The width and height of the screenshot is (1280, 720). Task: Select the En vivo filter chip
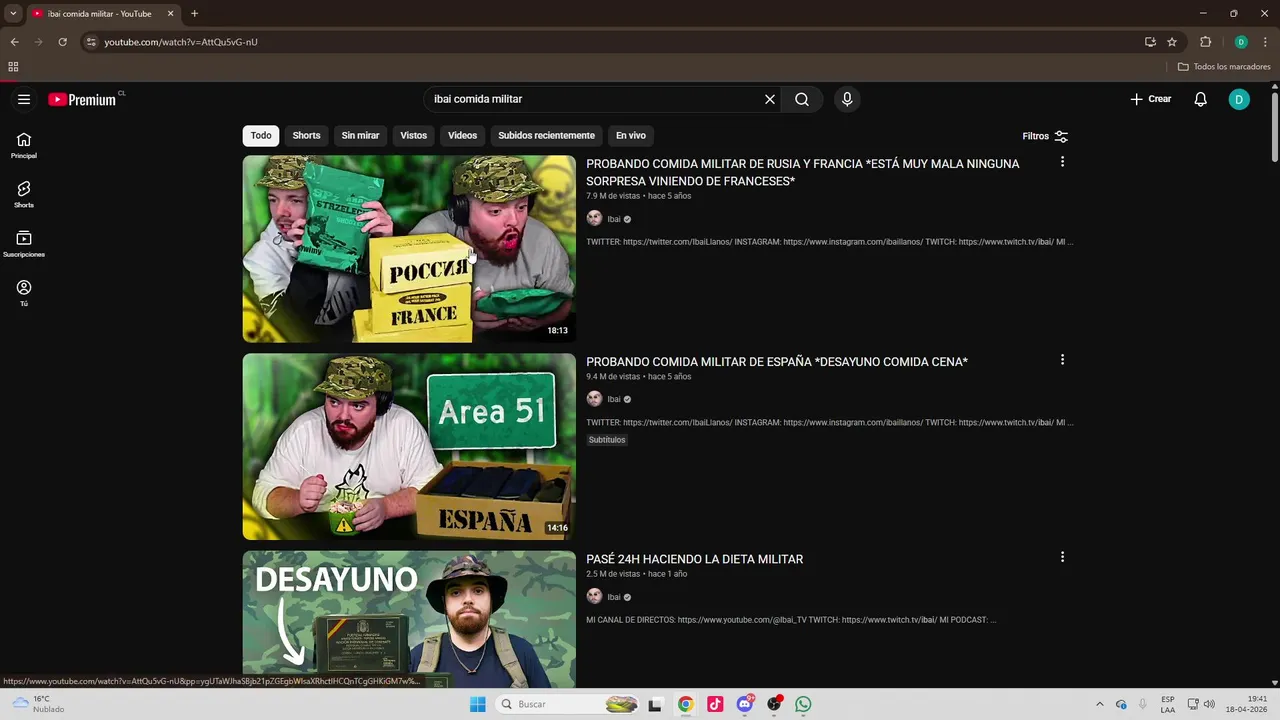coord(630,136)
